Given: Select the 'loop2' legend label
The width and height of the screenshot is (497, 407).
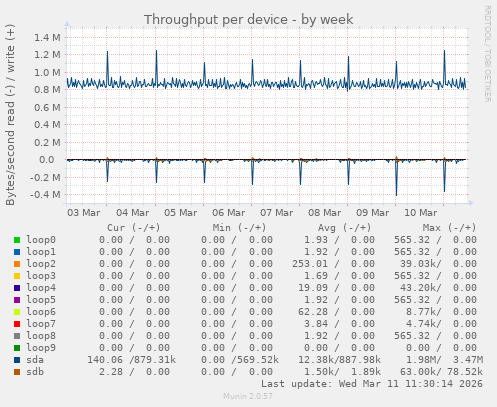Looking at the screenshot, I should [x=41, y=264].
